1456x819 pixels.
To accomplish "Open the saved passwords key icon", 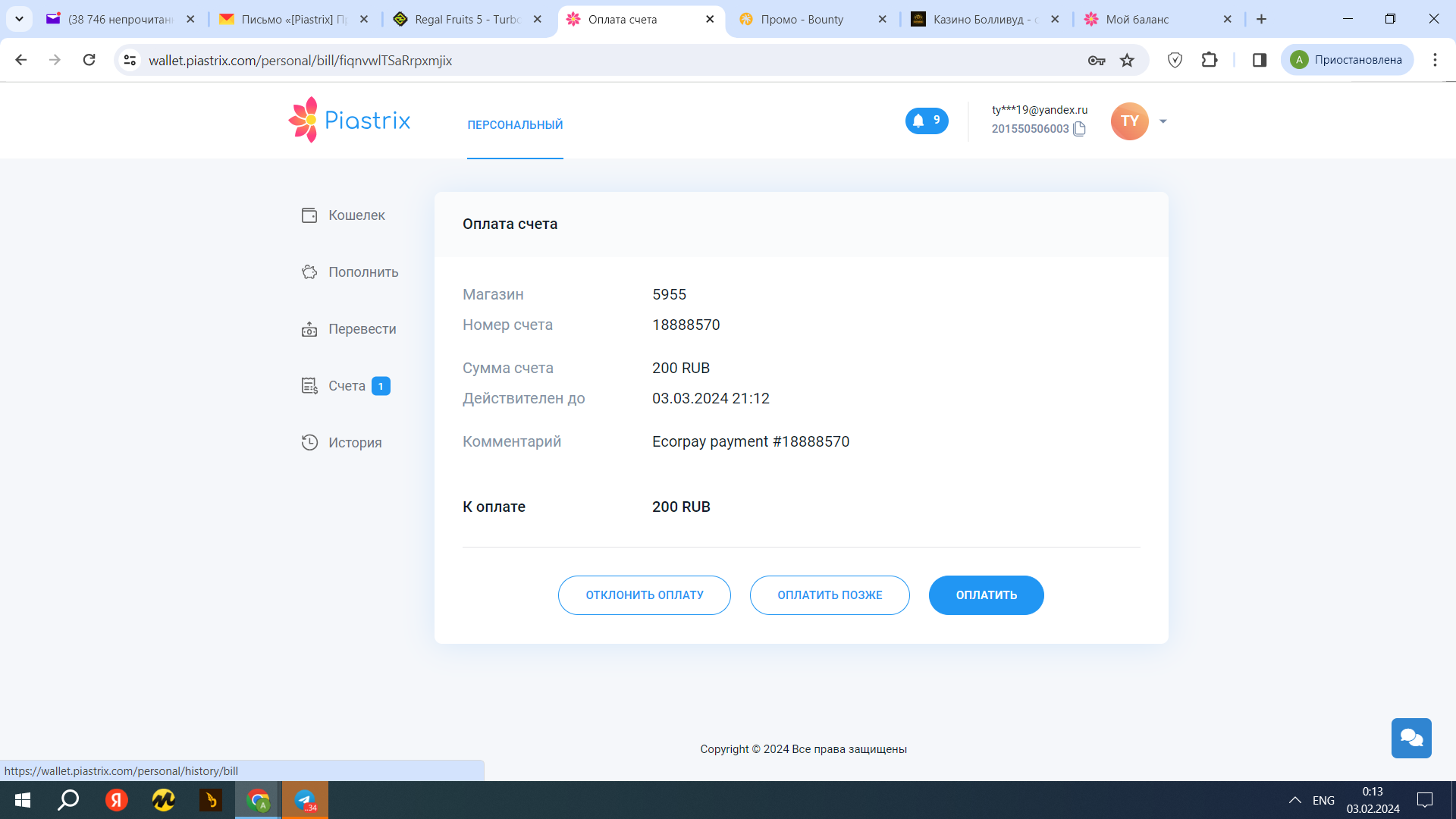I will pyautogui.click(x=1096, y=60).
